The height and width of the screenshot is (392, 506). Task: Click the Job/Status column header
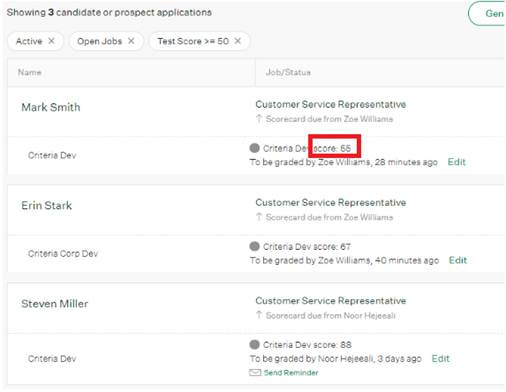pos(288,72)
